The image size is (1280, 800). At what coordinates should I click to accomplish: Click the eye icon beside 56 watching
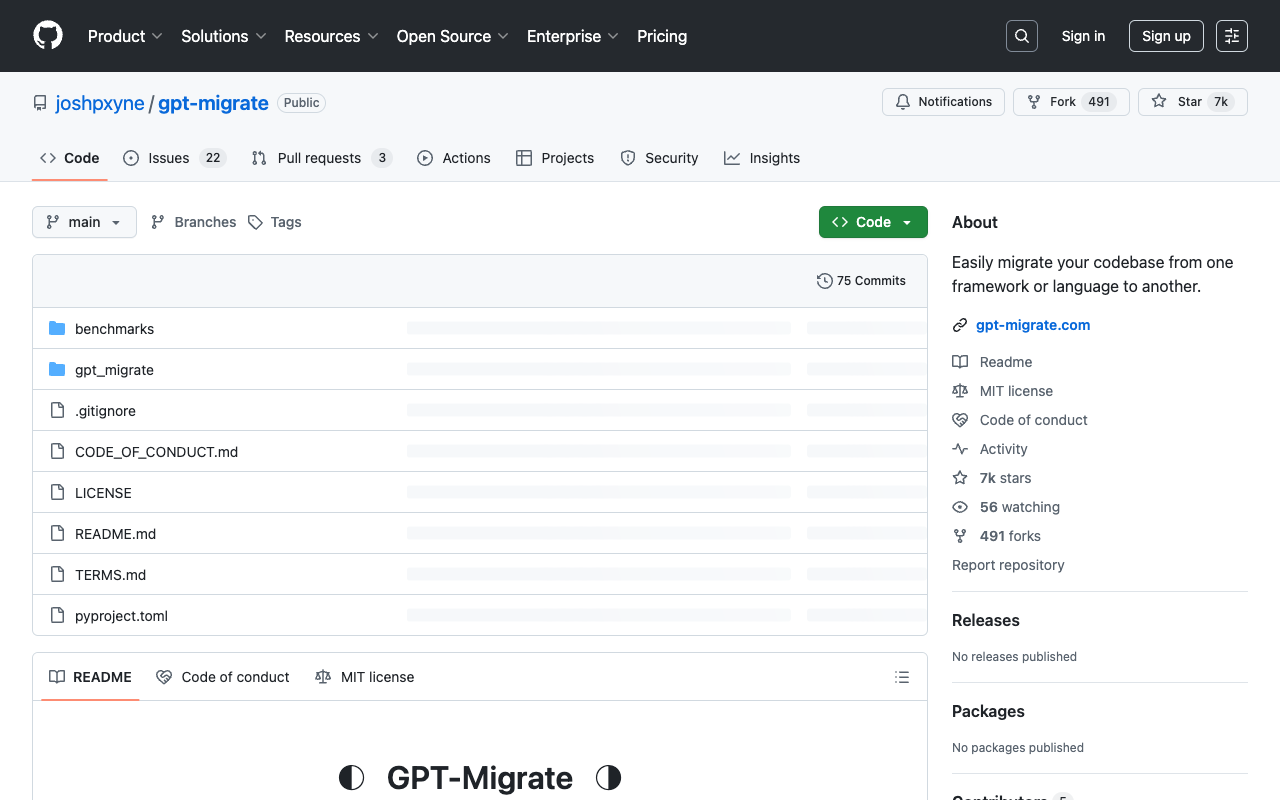tap(960, 507)
